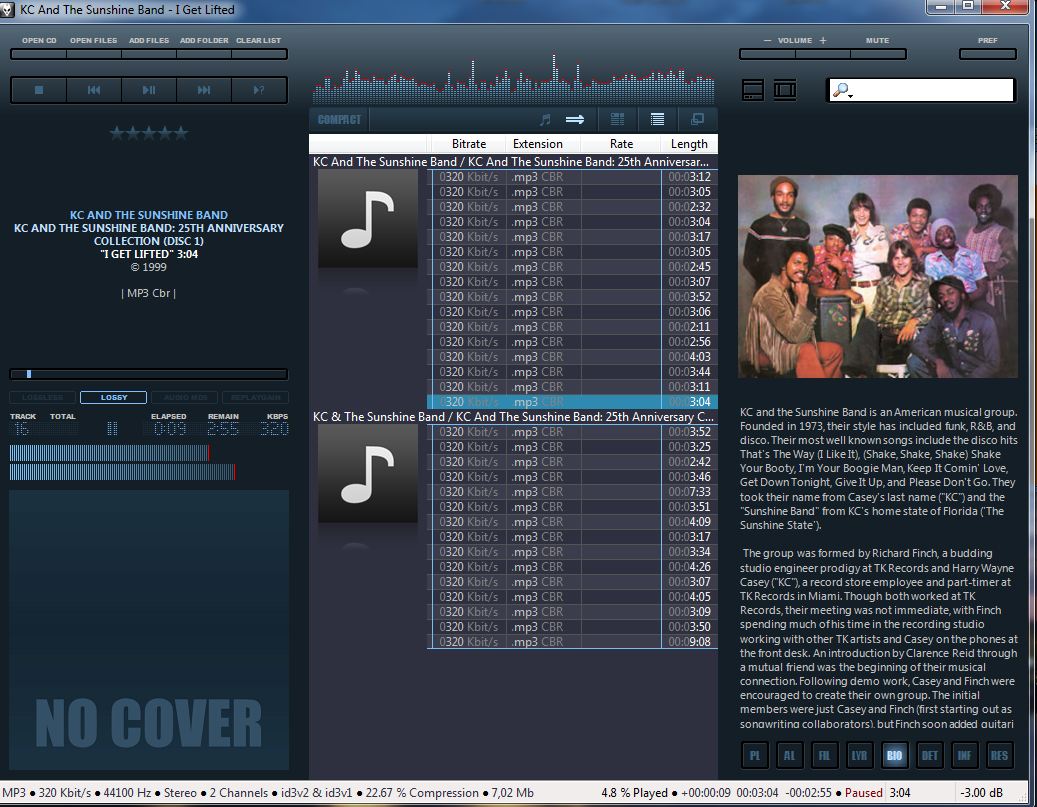This screenshot has width=1037, height=807.
Task: Click the app icon in the title bar
Action: [x=7, y=9]
